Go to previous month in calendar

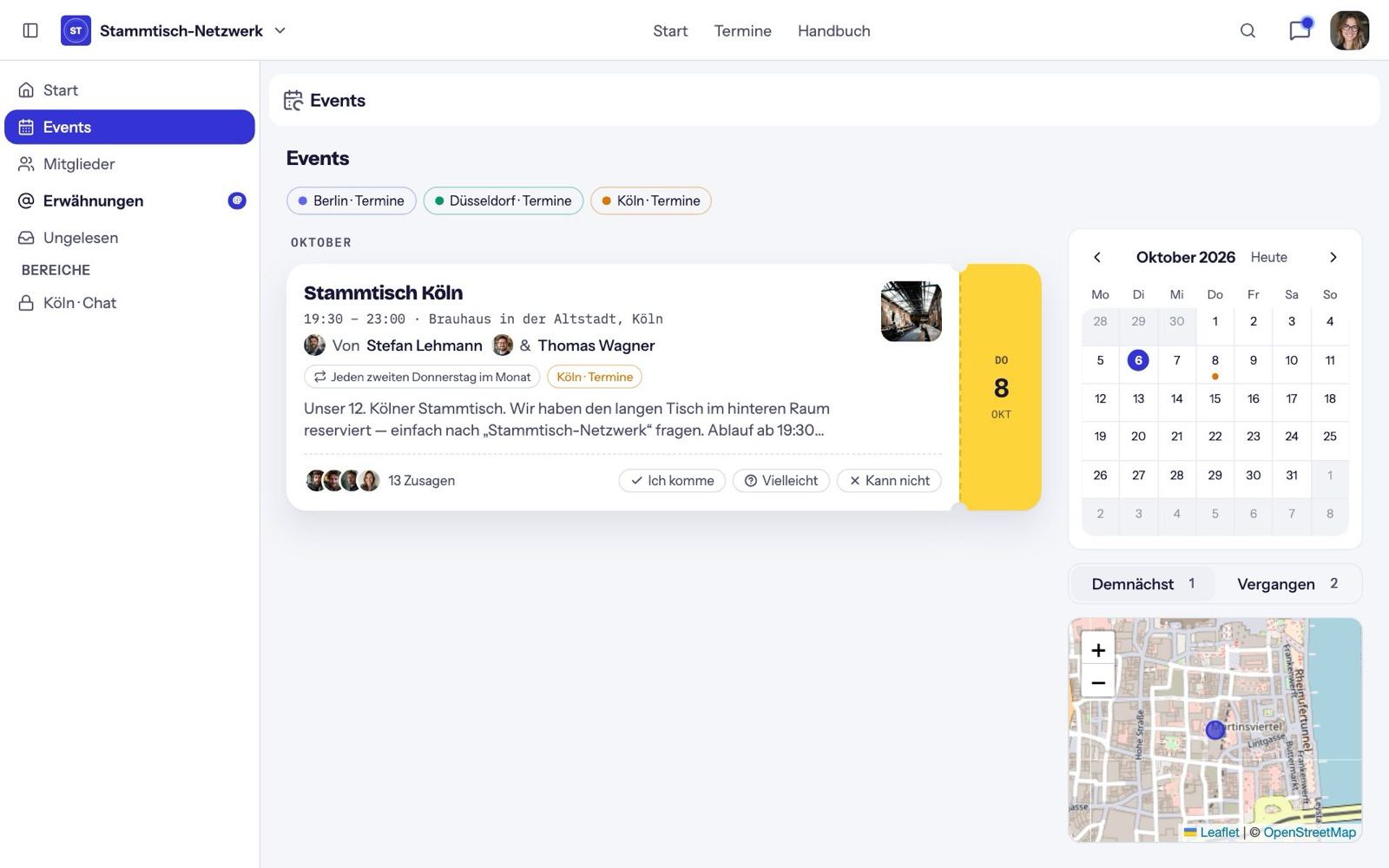tap(1097, 257)
